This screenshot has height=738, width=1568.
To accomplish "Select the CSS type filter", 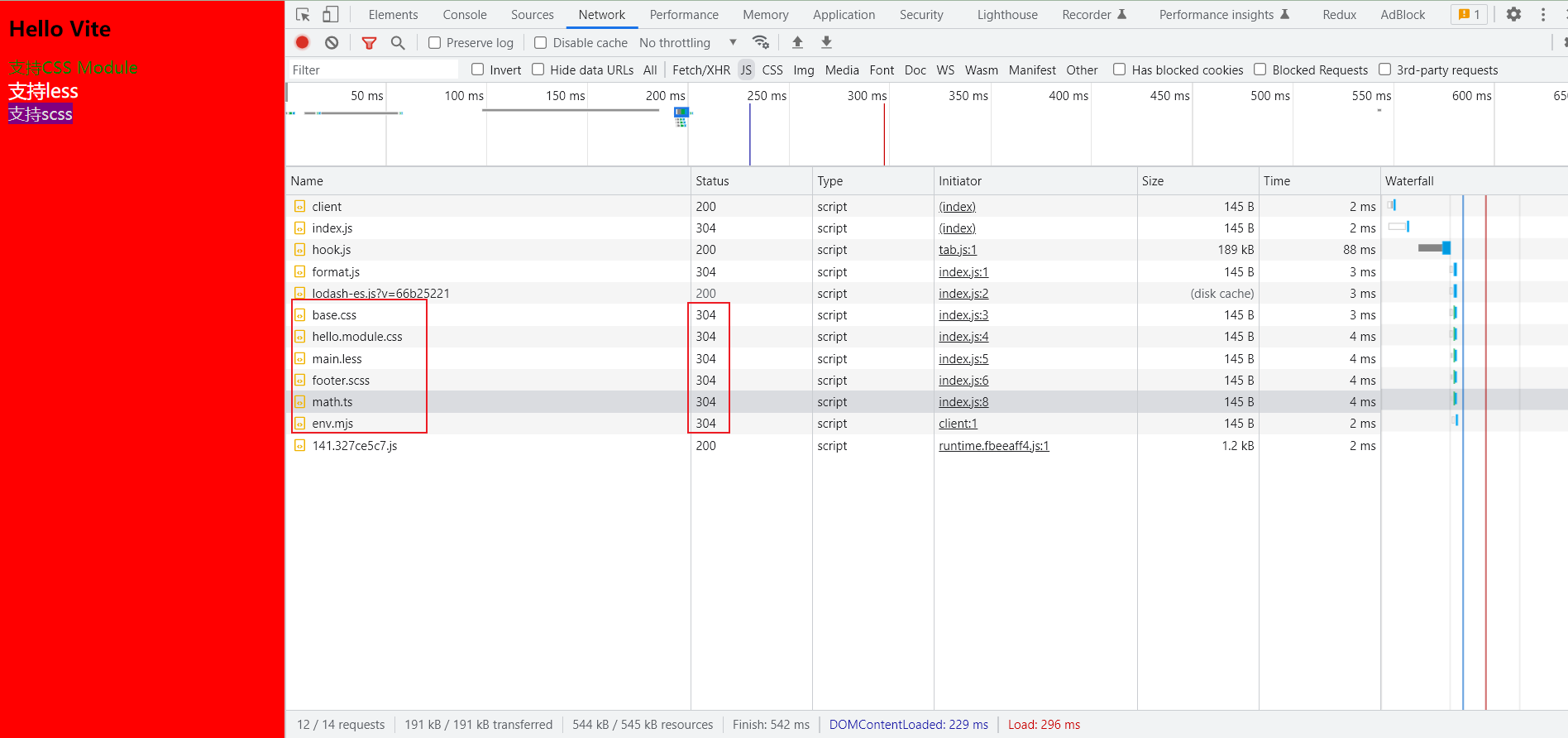I will pos(772,70).
